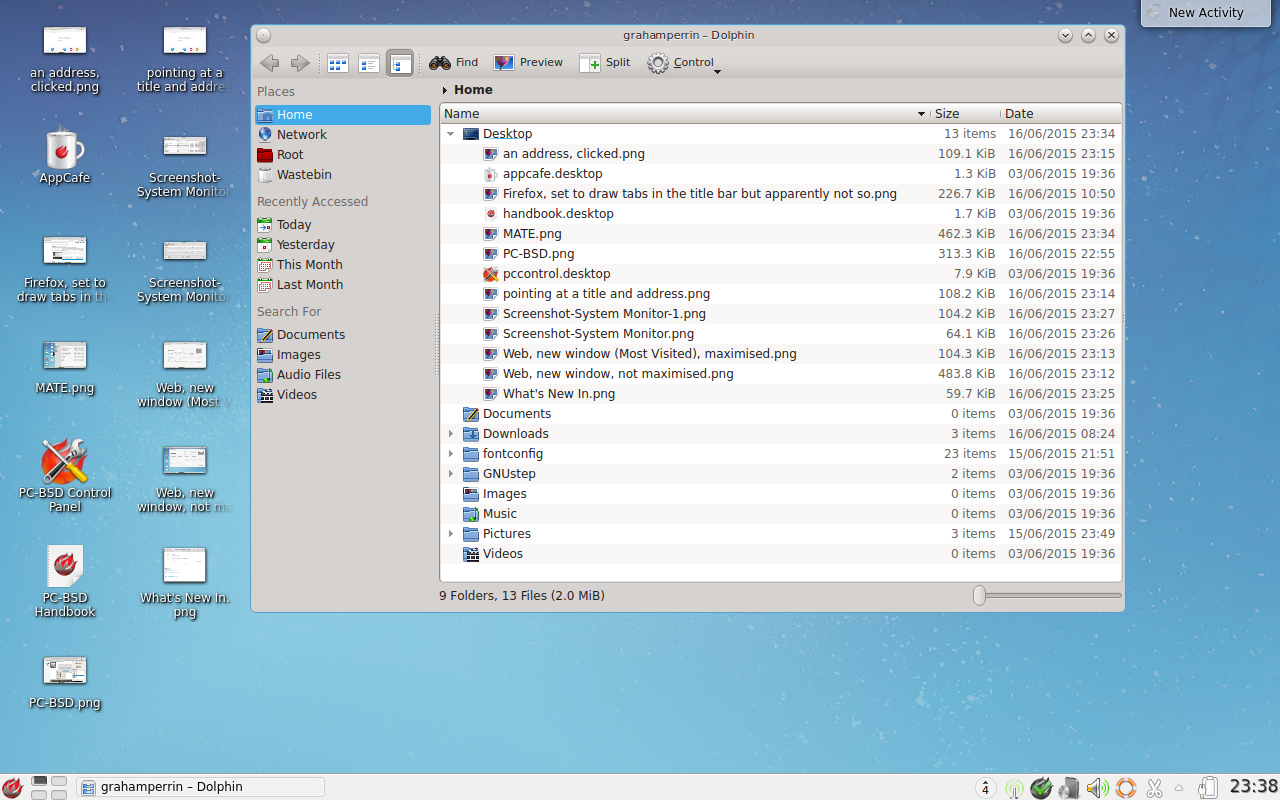Image resolution: width=1280 pixels, height=800 pixels.
Task: Go forward using the right arrow toolbar icon
Action: [x=300, y=63]
